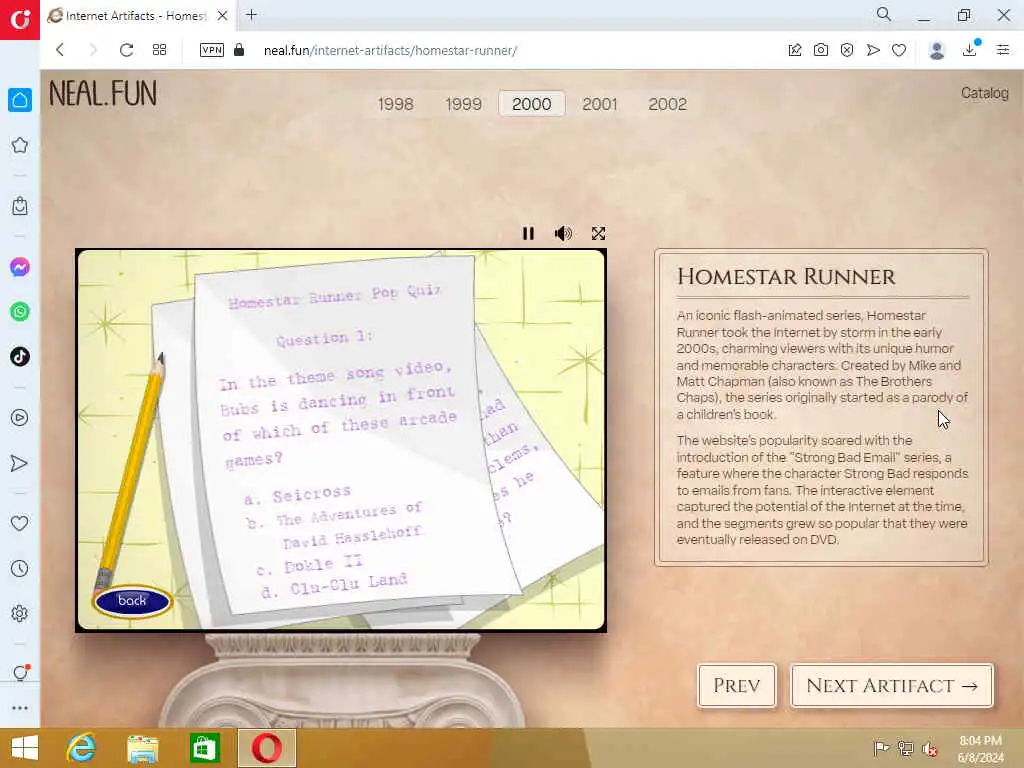Open sidebar player icon
1024x768 pixels.
tap(20, 418)
